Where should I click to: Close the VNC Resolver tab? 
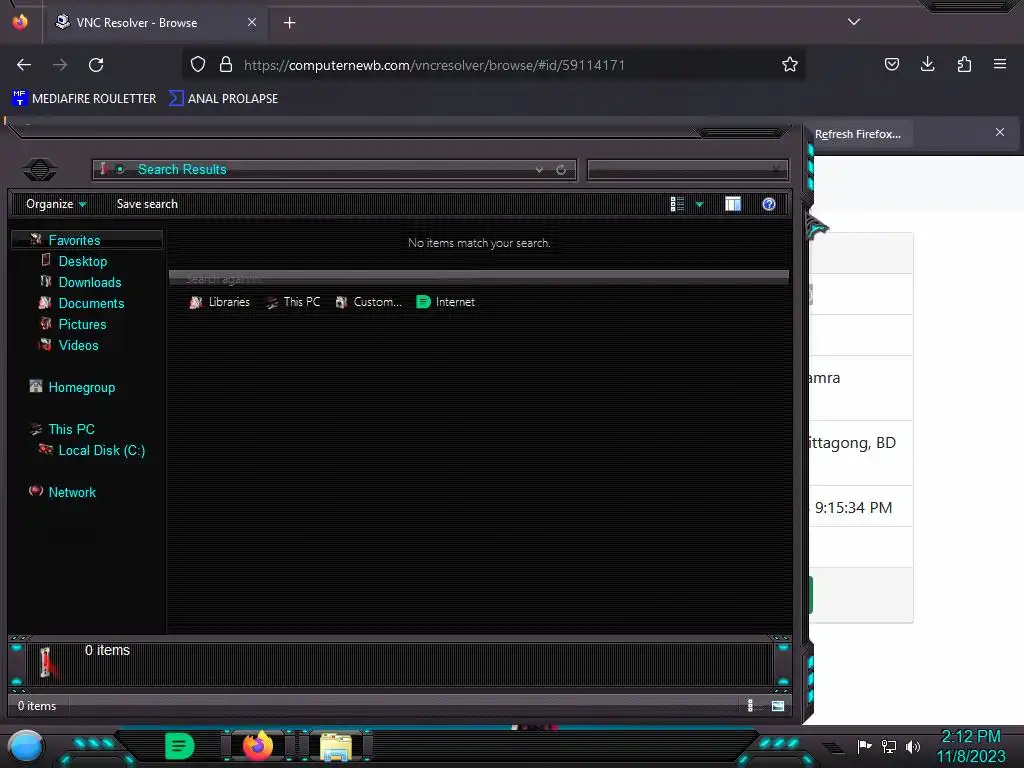(252, 22)
